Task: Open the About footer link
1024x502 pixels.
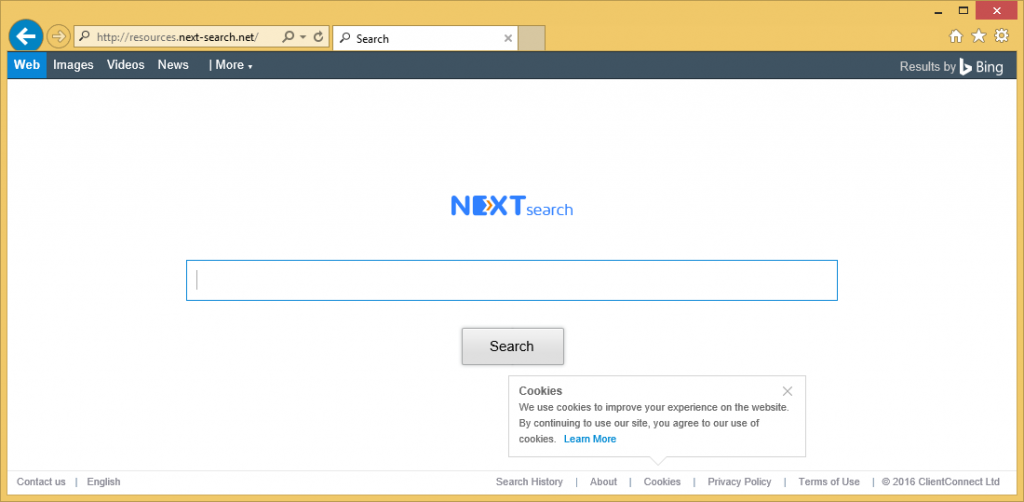Action: 603,482
